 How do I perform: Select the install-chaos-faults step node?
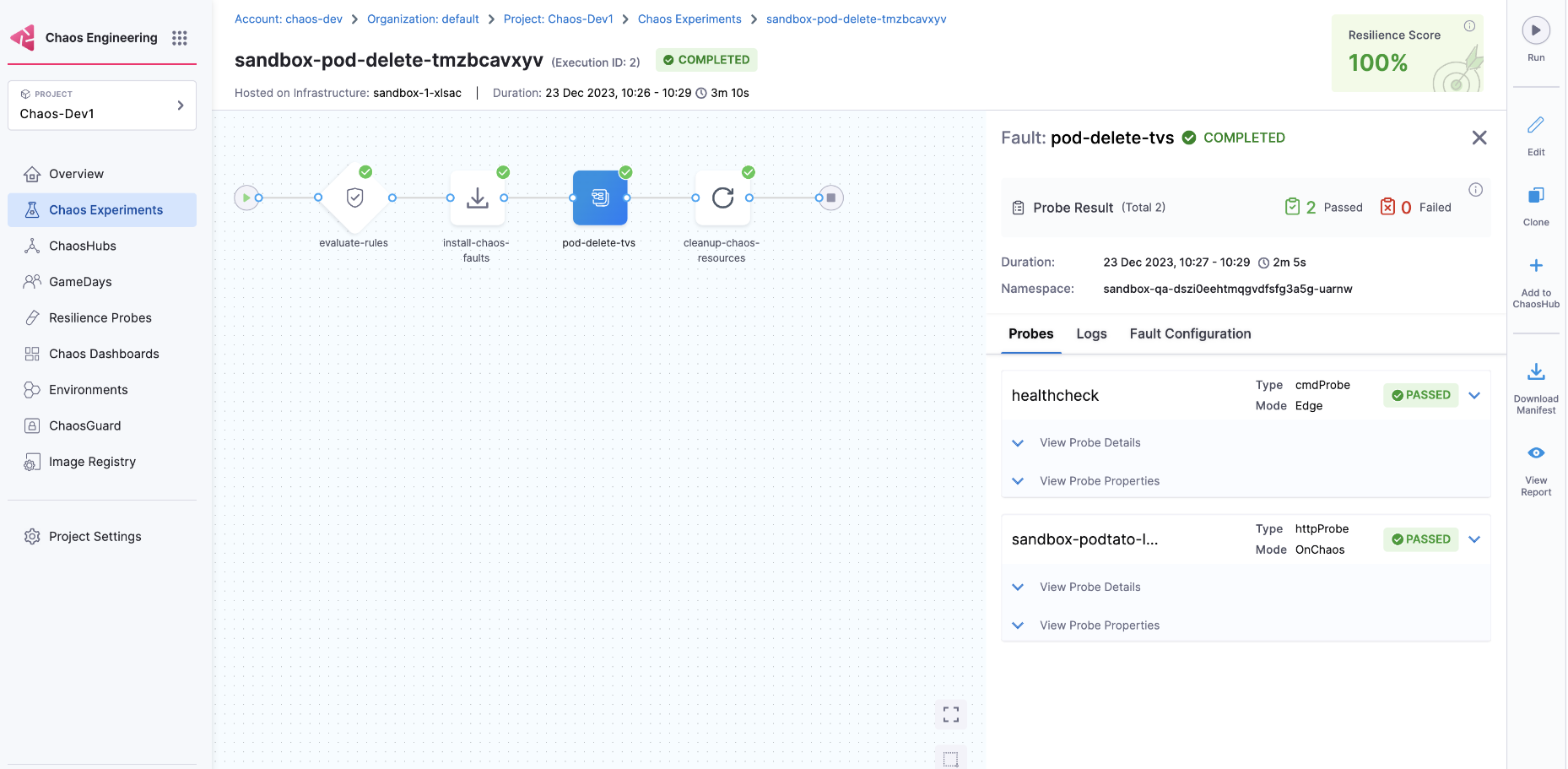tap(477, 198)
